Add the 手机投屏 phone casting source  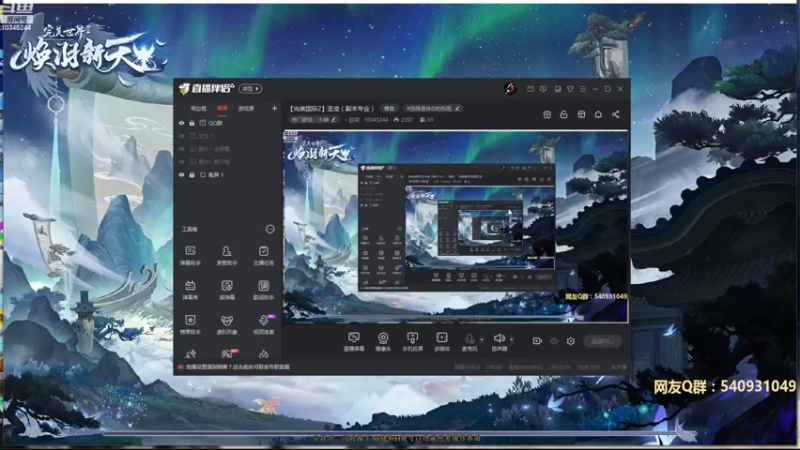click(412, 341)
